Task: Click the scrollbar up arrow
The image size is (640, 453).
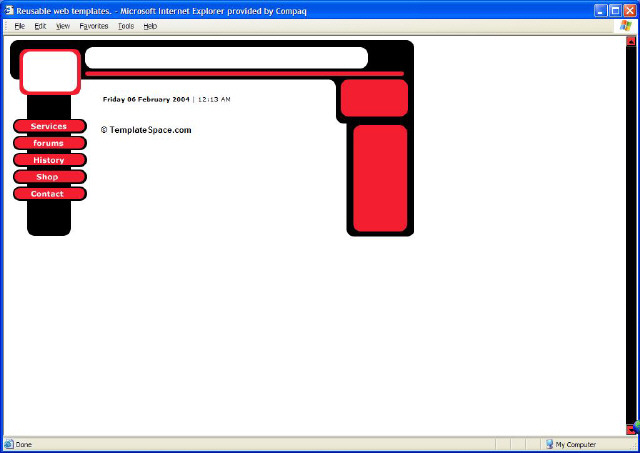Action: coord(631,42)
